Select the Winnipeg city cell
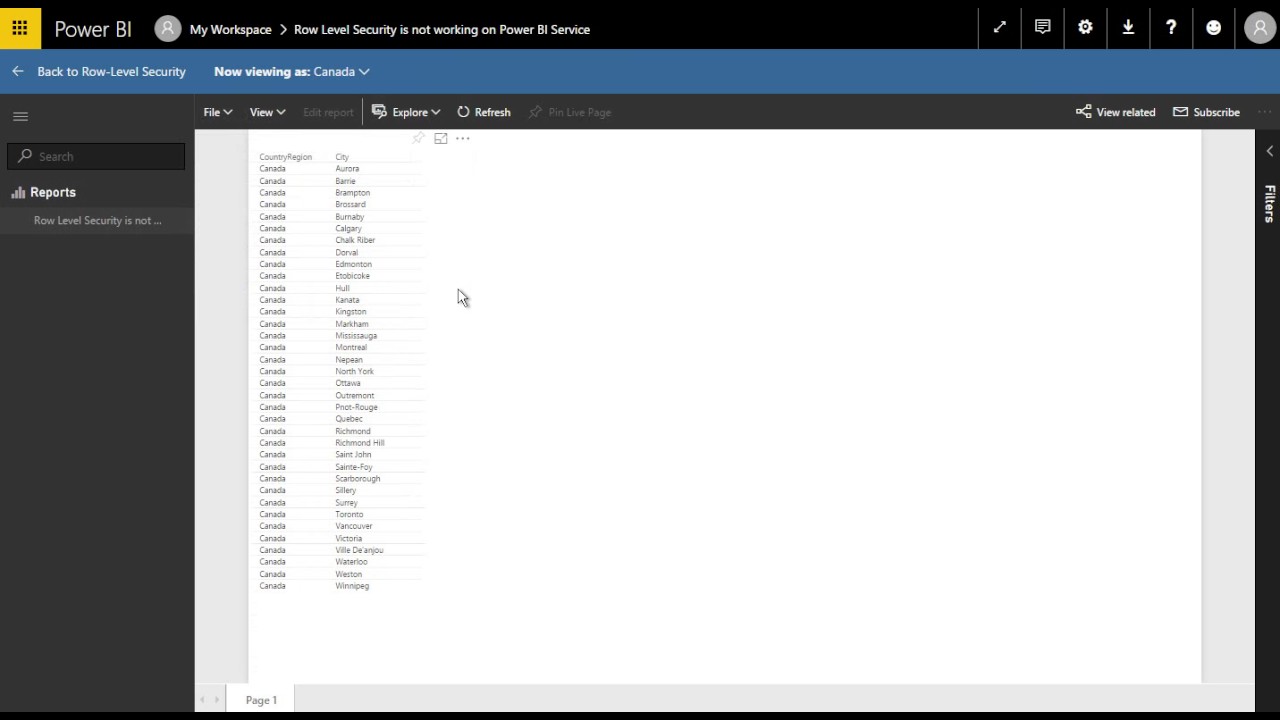This screenshot has width=1280, height=720. pos(352,586)
